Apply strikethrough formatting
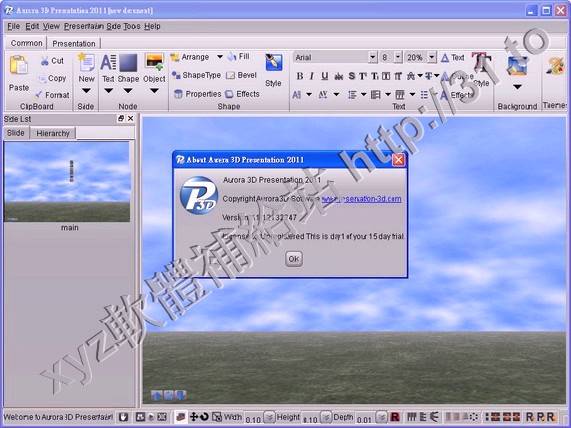Screen dimensions: 571x428 coord(339,76)
